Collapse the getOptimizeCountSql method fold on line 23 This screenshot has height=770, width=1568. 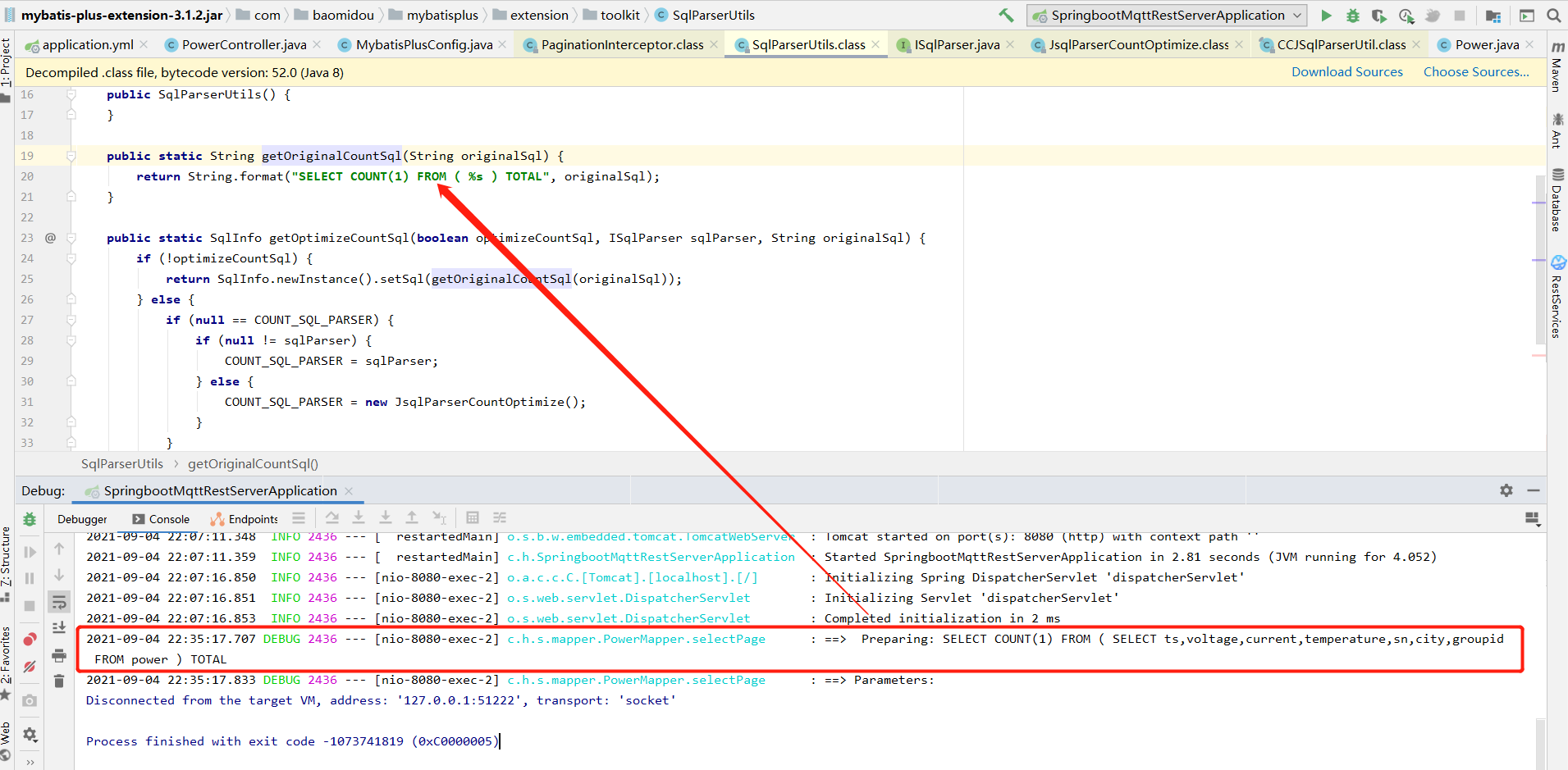[71, 238]
